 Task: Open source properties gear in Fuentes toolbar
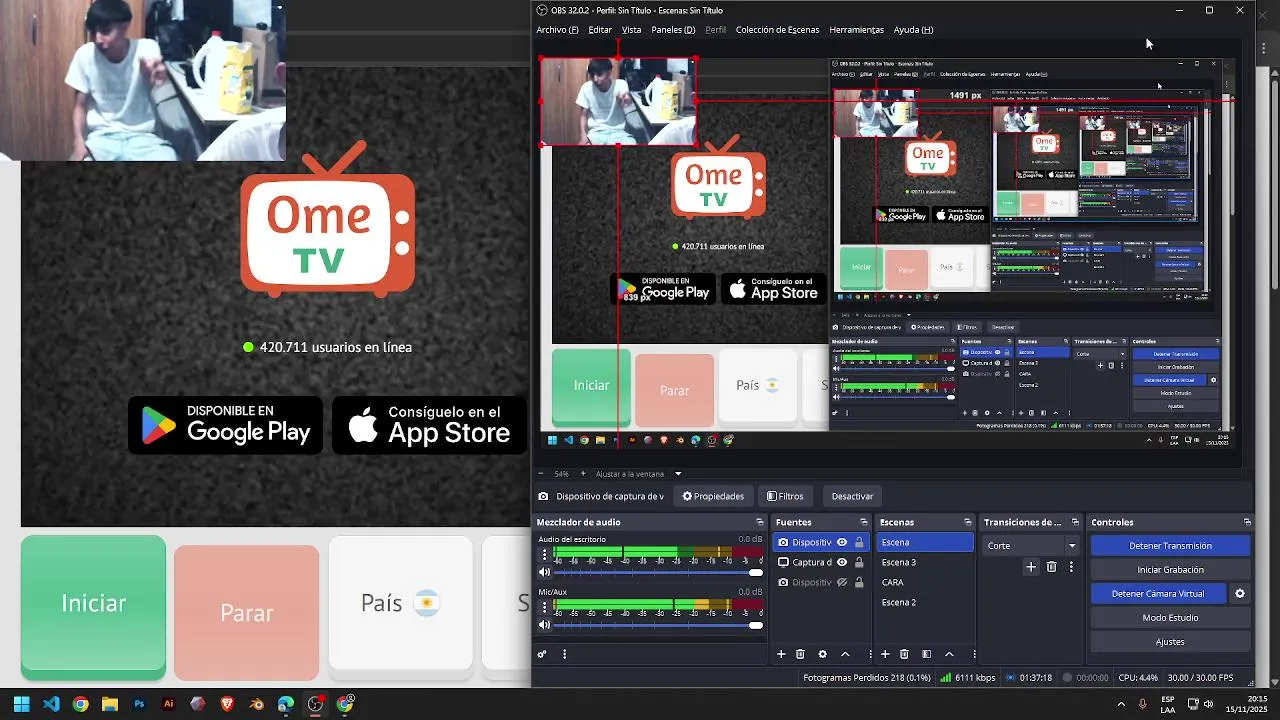(x=822, y=654)
